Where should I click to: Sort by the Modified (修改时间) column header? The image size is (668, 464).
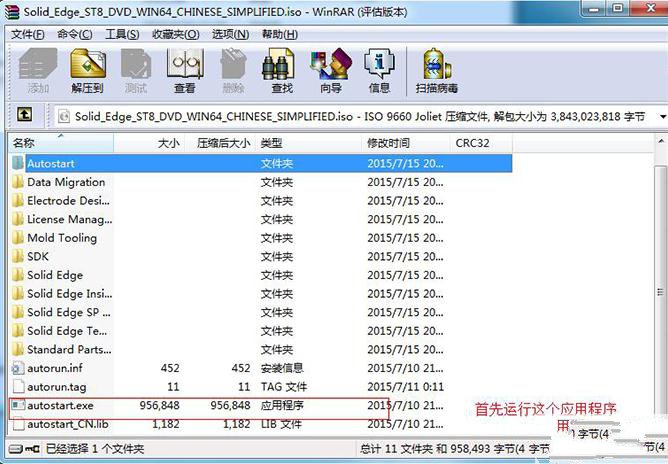coord(406,143)
